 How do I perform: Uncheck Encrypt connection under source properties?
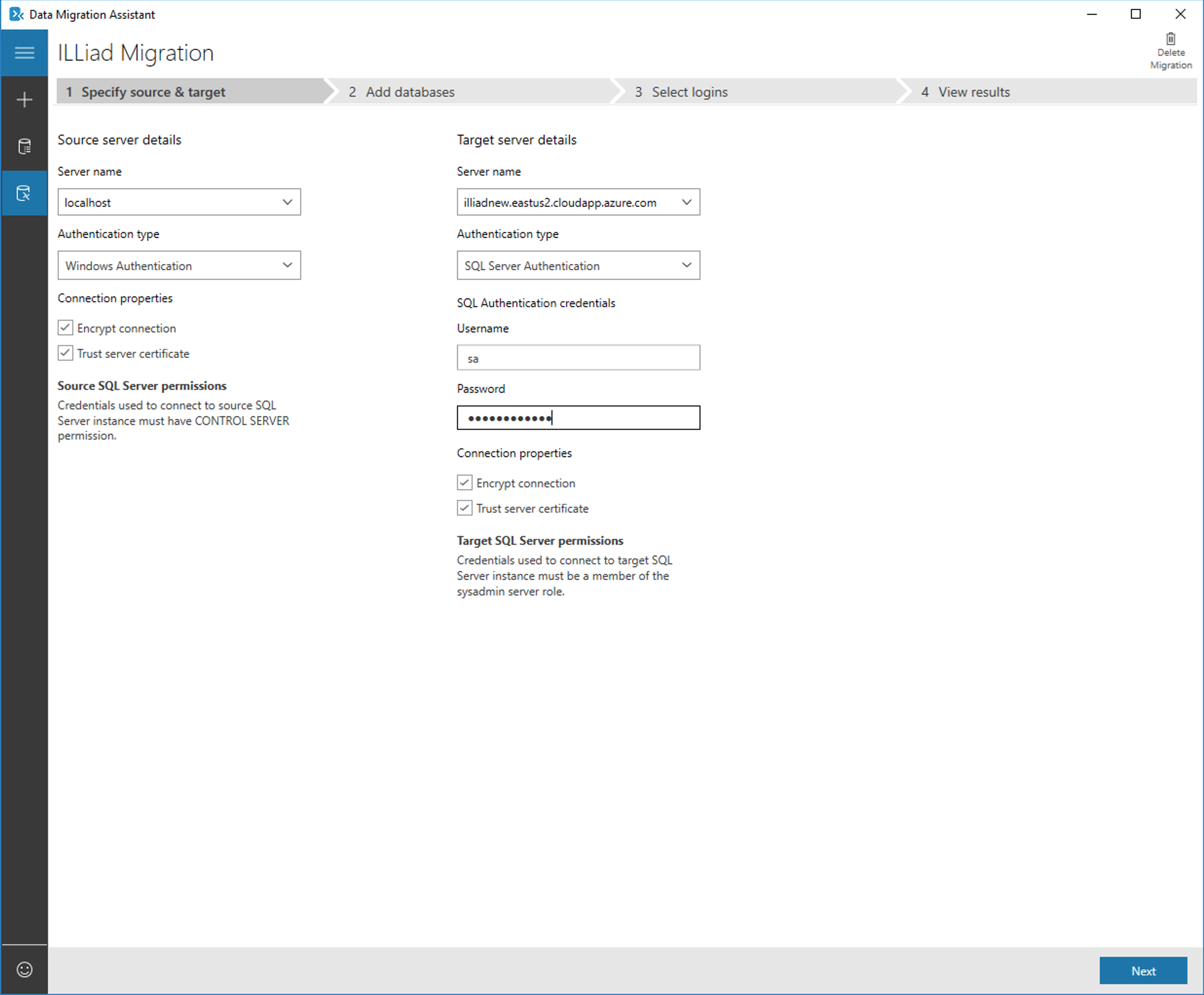tap(65, 327)
